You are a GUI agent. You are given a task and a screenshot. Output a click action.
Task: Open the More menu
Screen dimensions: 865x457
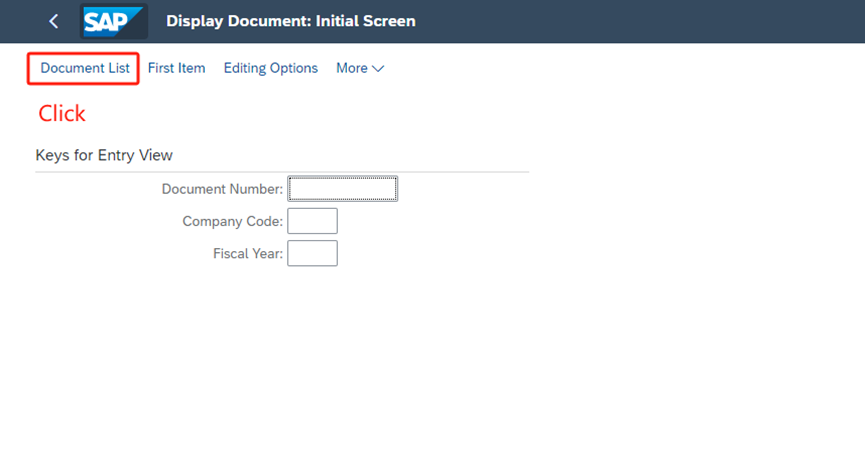[352, 68]
